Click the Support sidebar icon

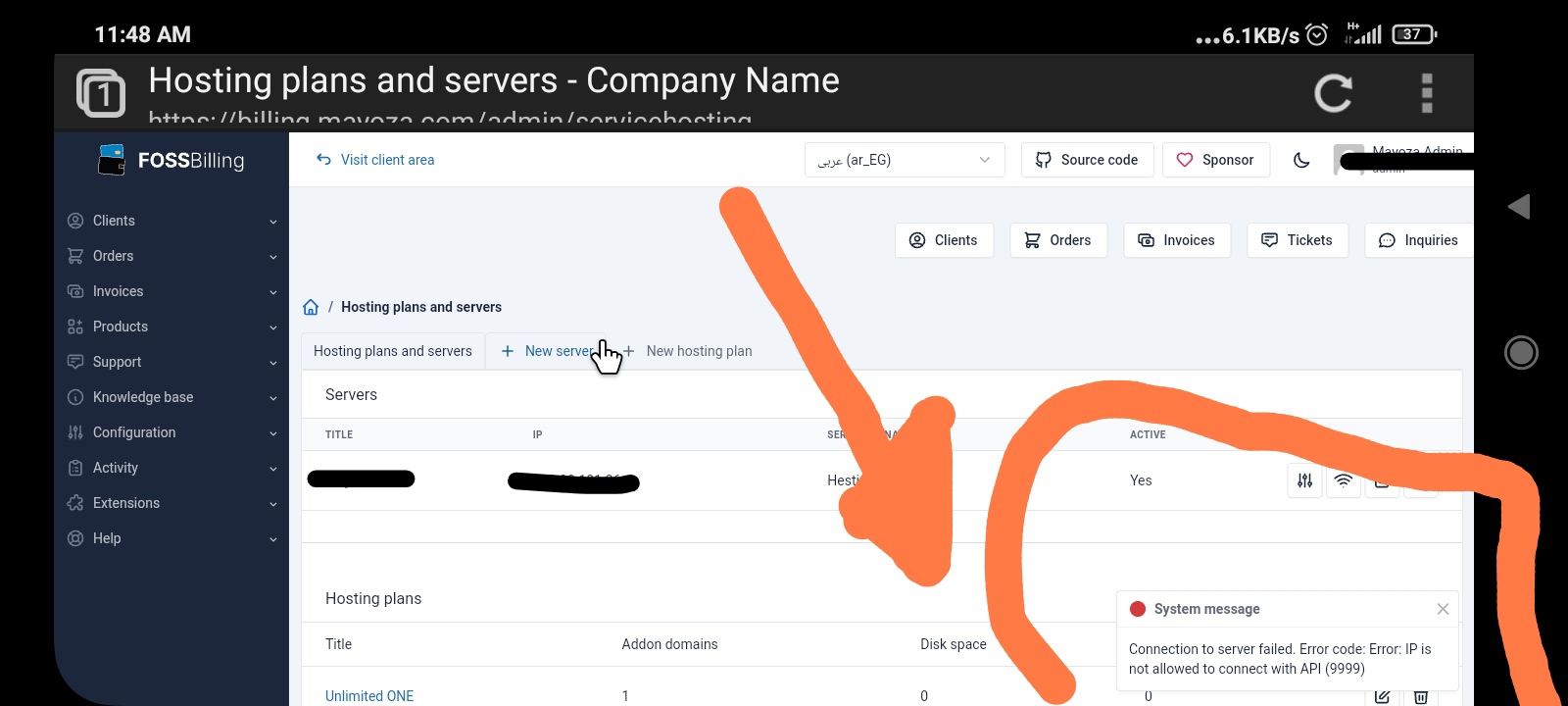click(x=75, y=362)
